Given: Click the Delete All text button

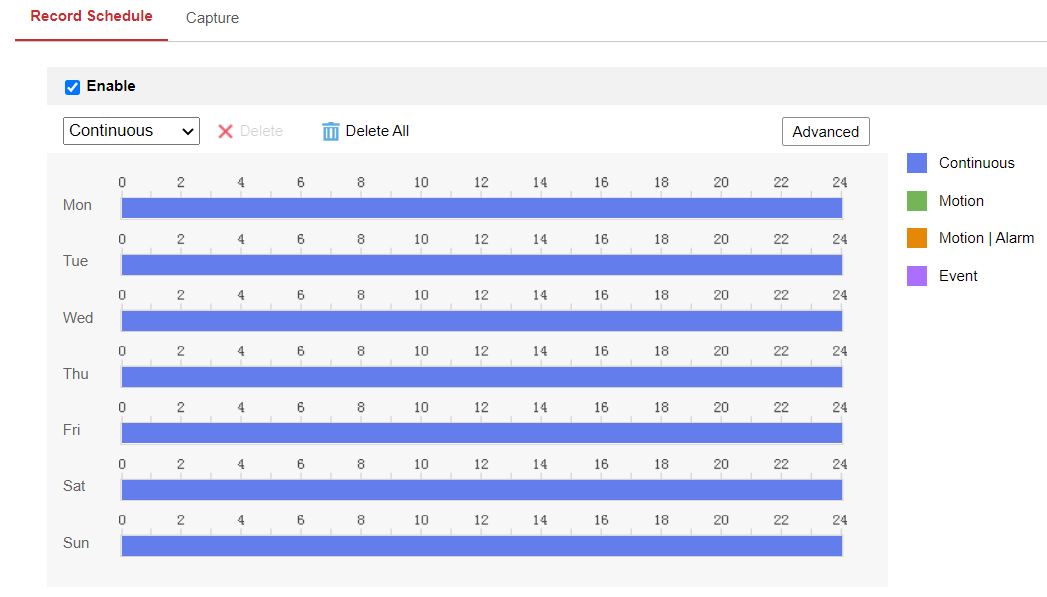Looking at the screenshot, I should 377,131.
